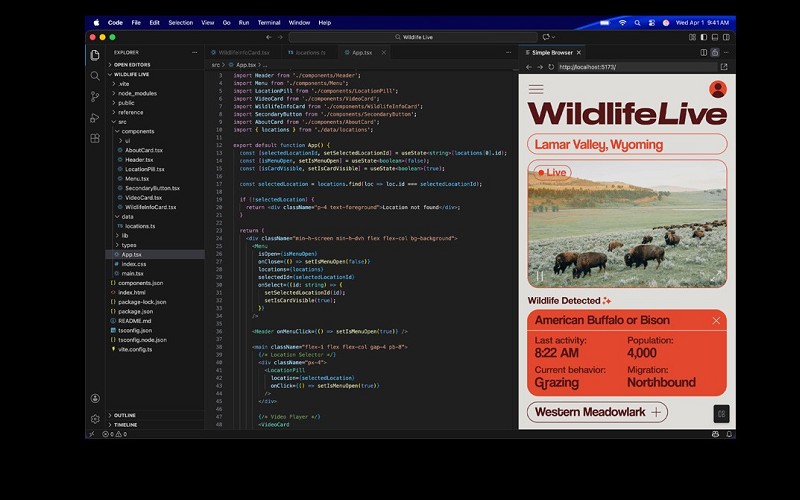The height and width of the screenshot is (500, 800).
Task: Go back with title bar arrow
Action: coord(268,37)
